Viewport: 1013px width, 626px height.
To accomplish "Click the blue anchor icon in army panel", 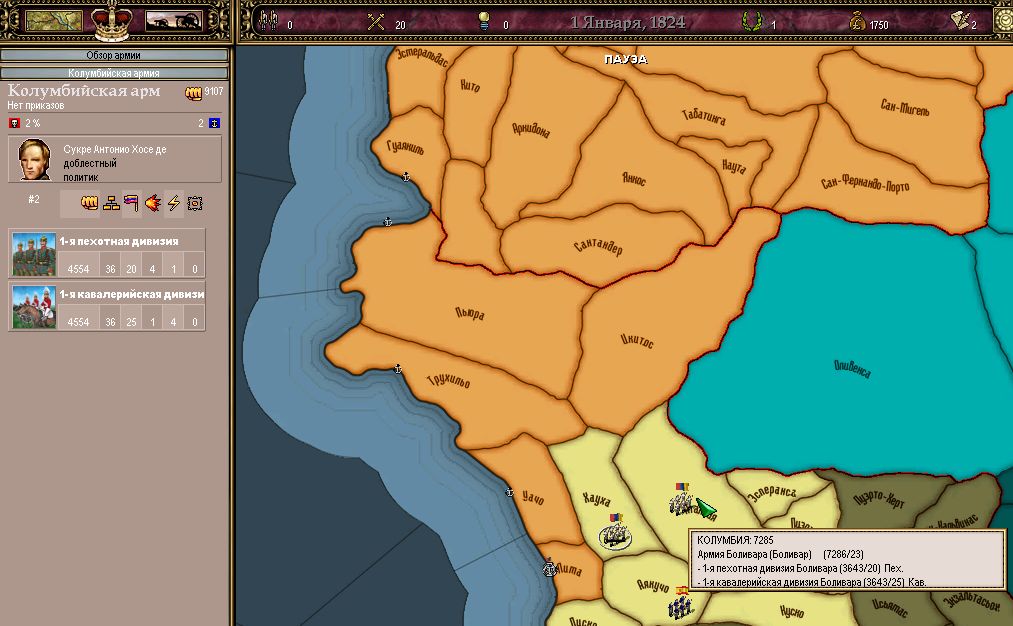I will pyautogui.click(x=214, y=123).
